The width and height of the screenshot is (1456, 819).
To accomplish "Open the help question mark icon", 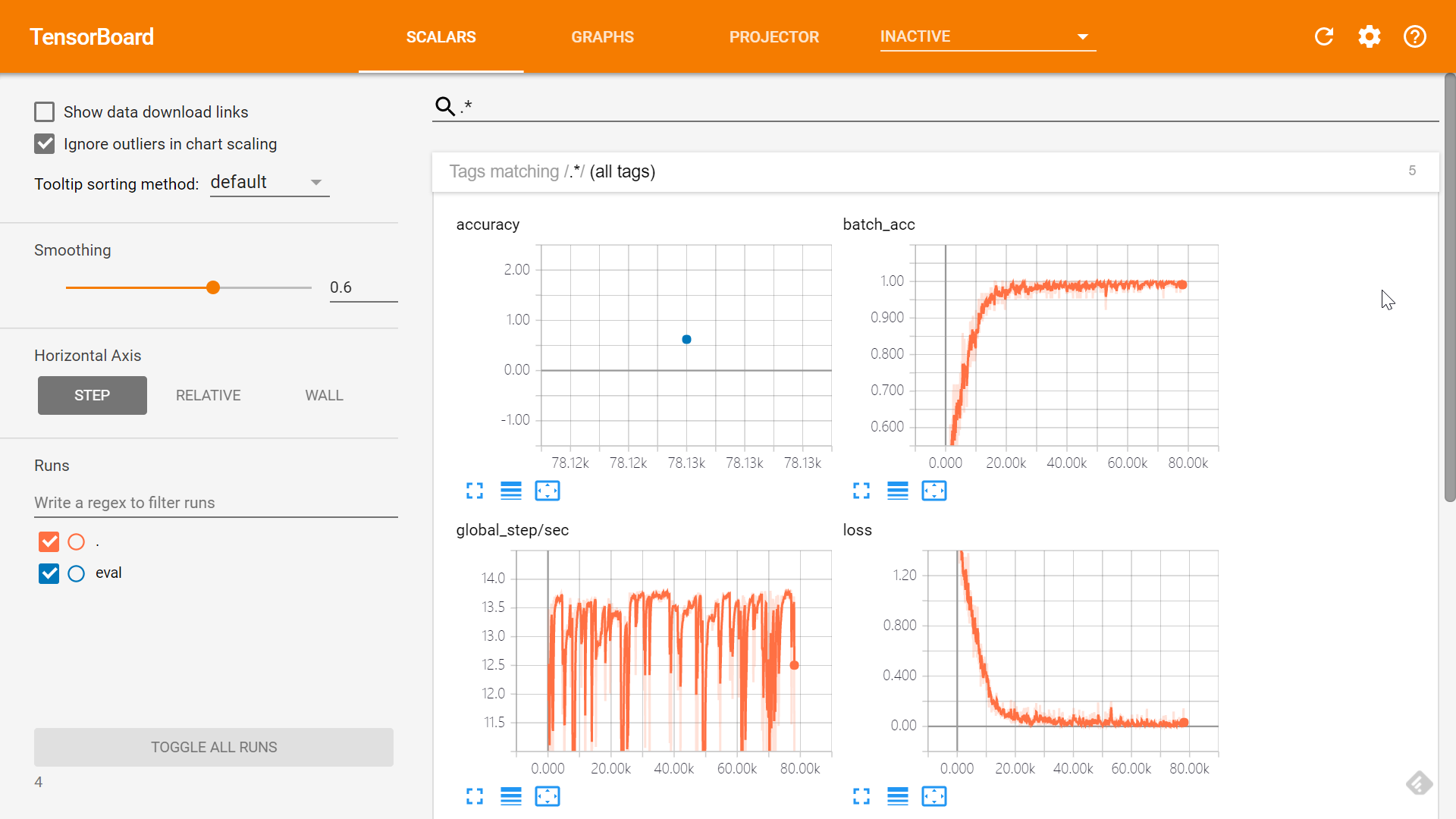I will click(1415, 36).
